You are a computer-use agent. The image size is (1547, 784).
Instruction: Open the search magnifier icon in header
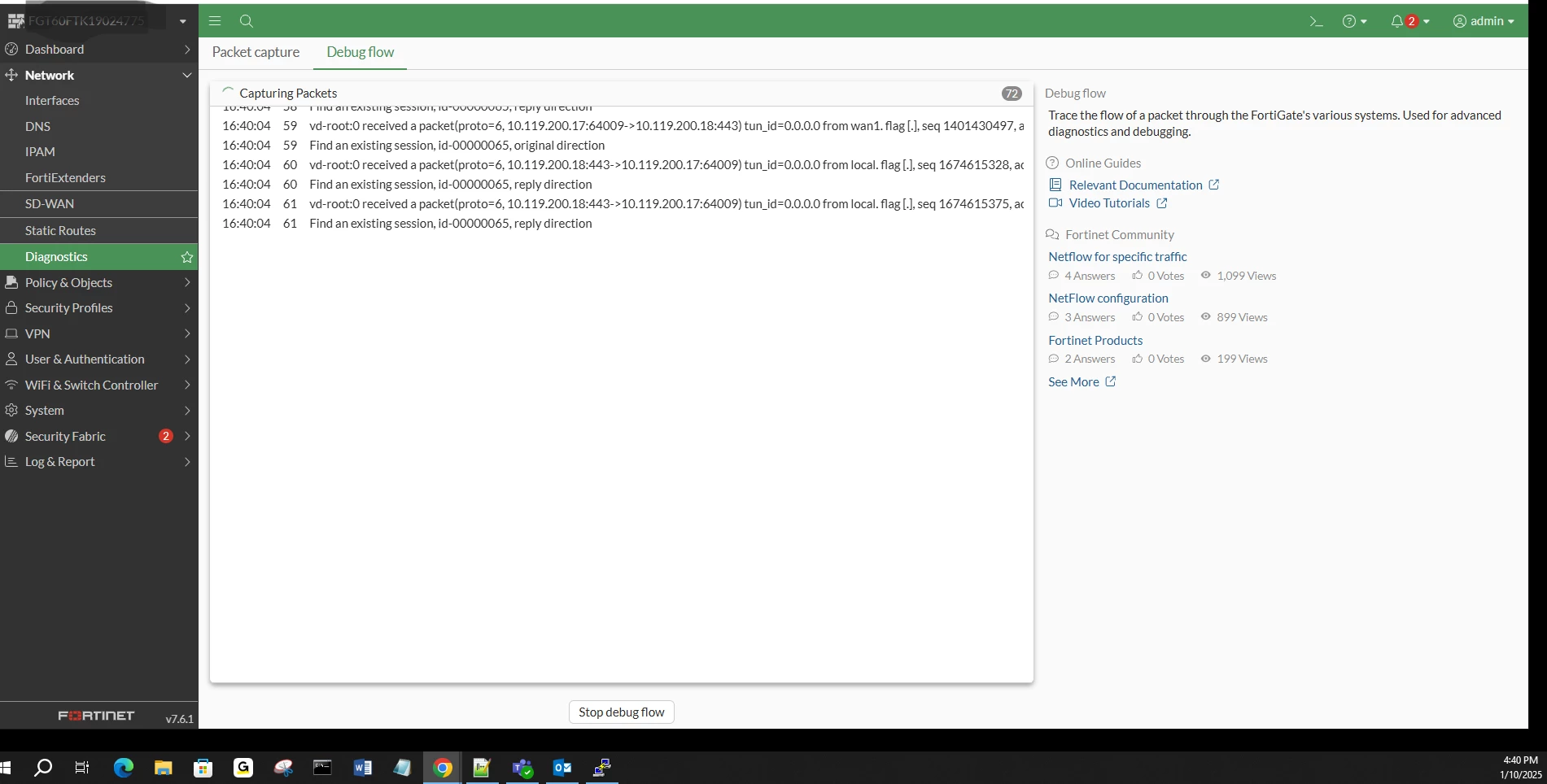[247, 21]
